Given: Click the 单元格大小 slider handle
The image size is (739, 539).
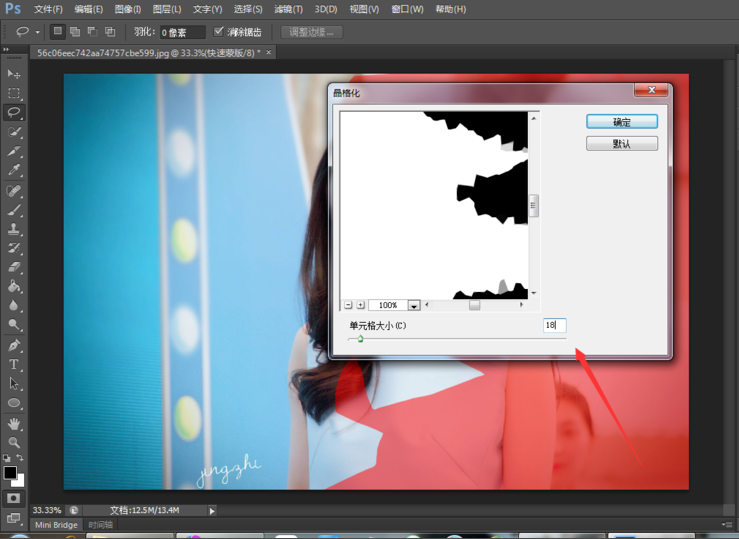Looking at the screenshot, I should (x=360, y=339).
